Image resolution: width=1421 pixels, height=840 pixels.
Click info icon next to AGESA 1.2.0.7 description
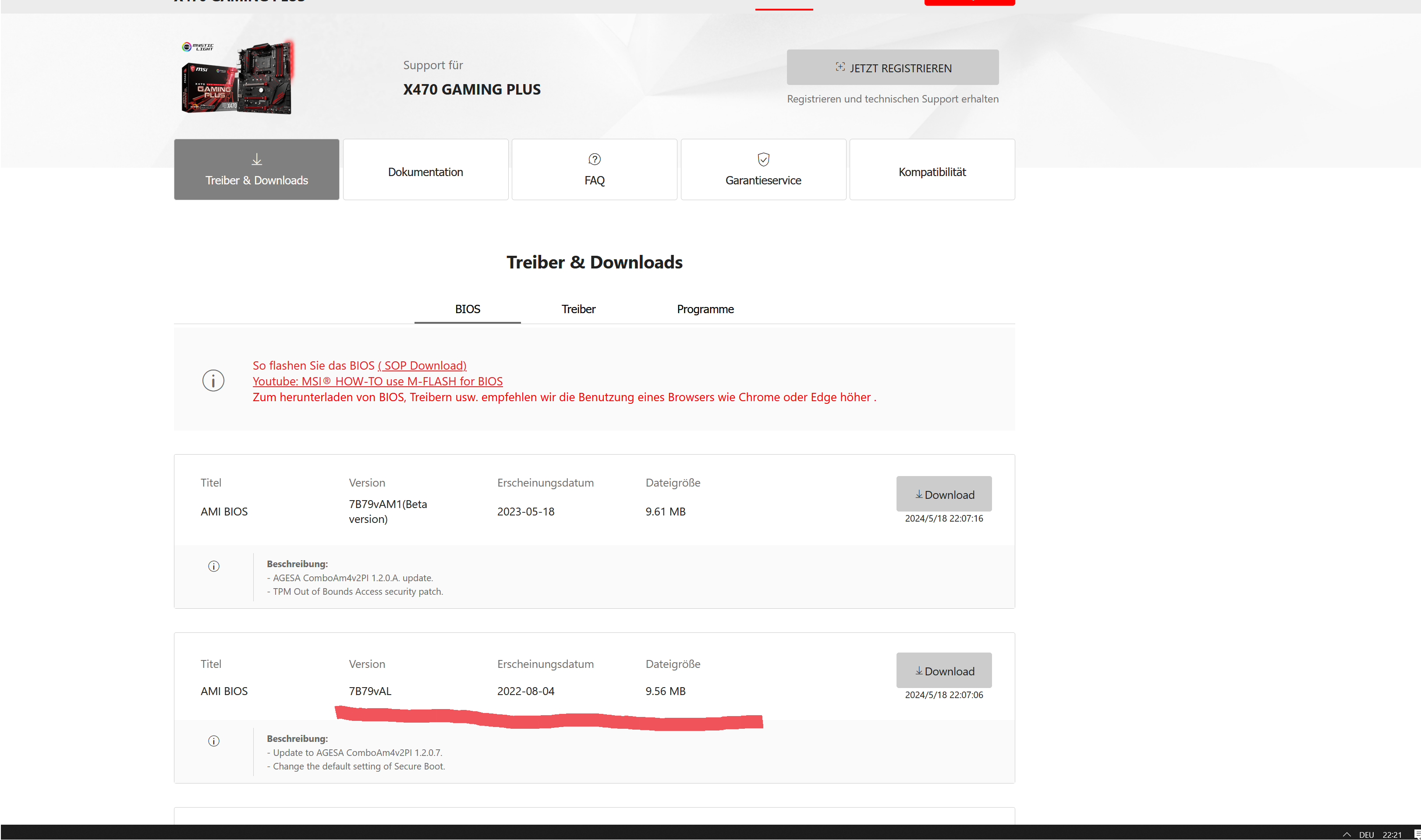click(213, 741)
